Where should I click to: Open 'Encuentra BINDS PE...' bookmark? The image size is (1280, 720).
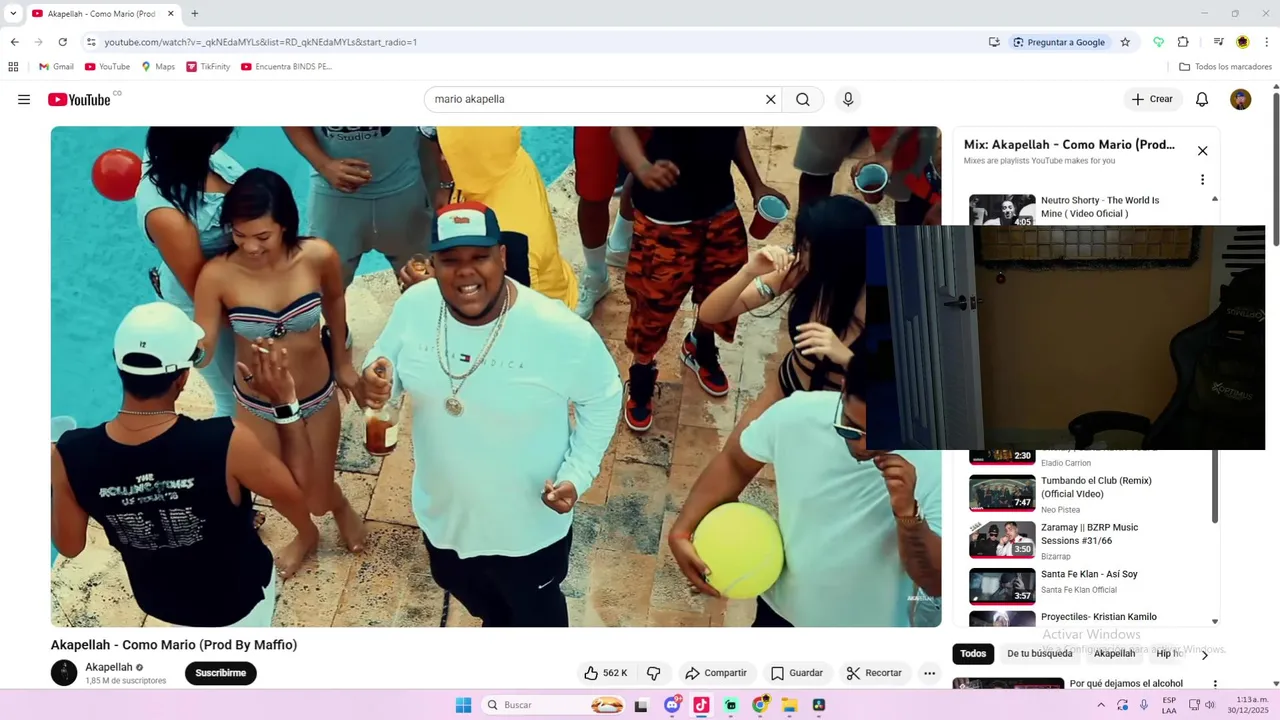click(286, 67)
